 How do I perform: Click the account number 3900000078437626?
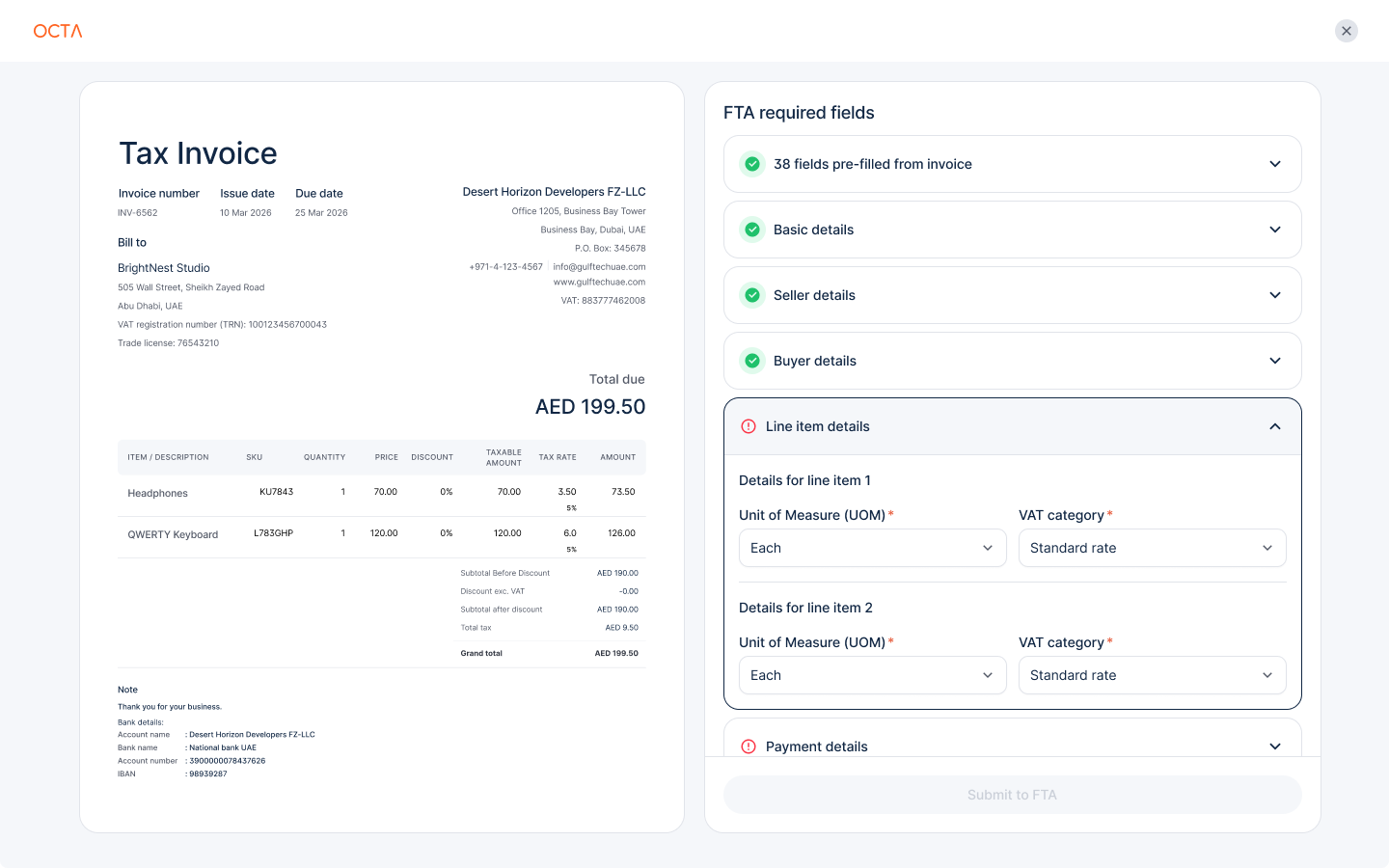[228, 761]
